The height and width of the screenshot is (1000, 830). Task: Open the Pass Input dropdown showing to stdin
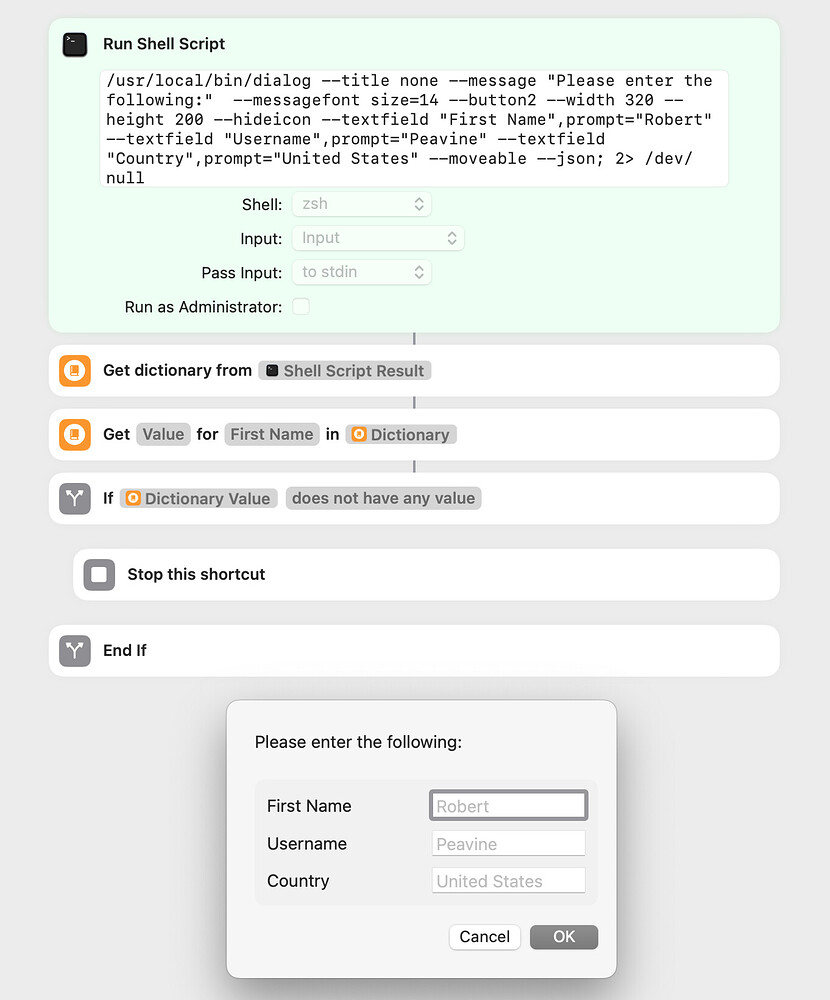tap(361, 271)
